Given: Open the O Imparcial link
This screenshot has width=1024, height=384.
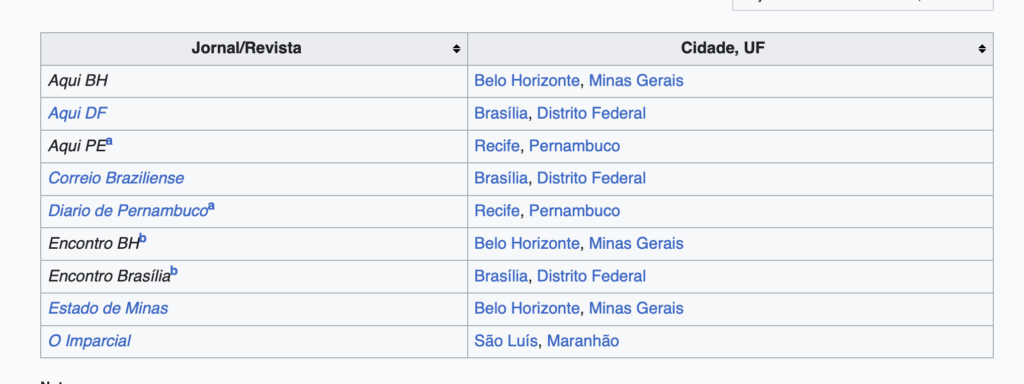Looking at the screenshot, I should tap(89, 341).
